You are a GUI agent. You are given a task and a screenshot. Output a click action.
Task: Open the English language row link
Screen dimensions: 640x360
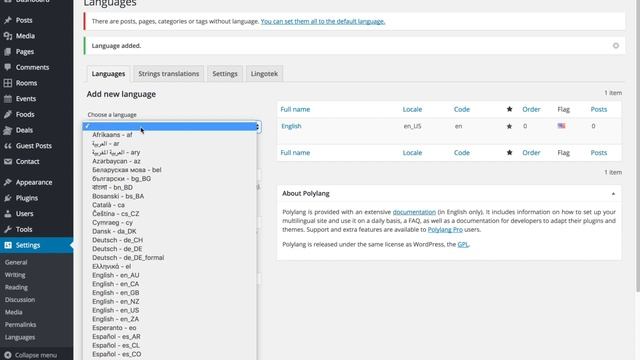(x=291, y=126)
